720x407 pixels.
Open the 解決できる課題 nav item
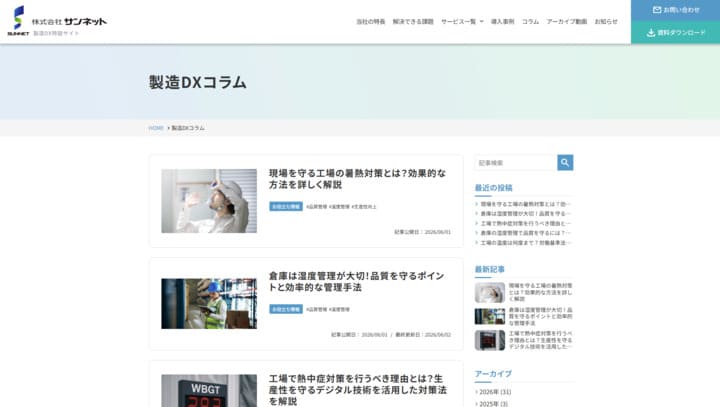pos(413,22)
